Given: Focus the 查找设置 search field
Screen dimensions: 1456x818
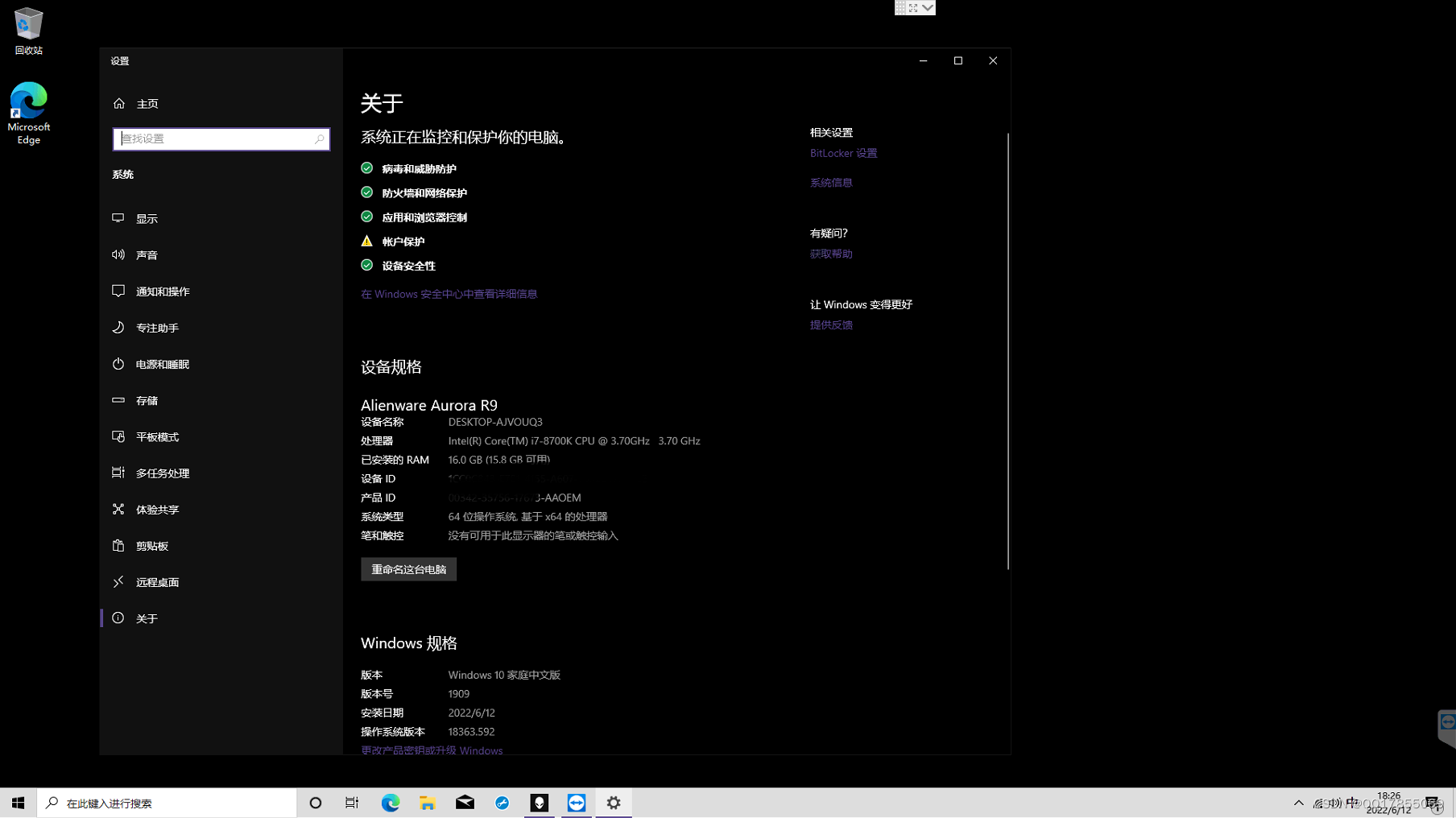Looking at the screenshot, I should point(221,138).
